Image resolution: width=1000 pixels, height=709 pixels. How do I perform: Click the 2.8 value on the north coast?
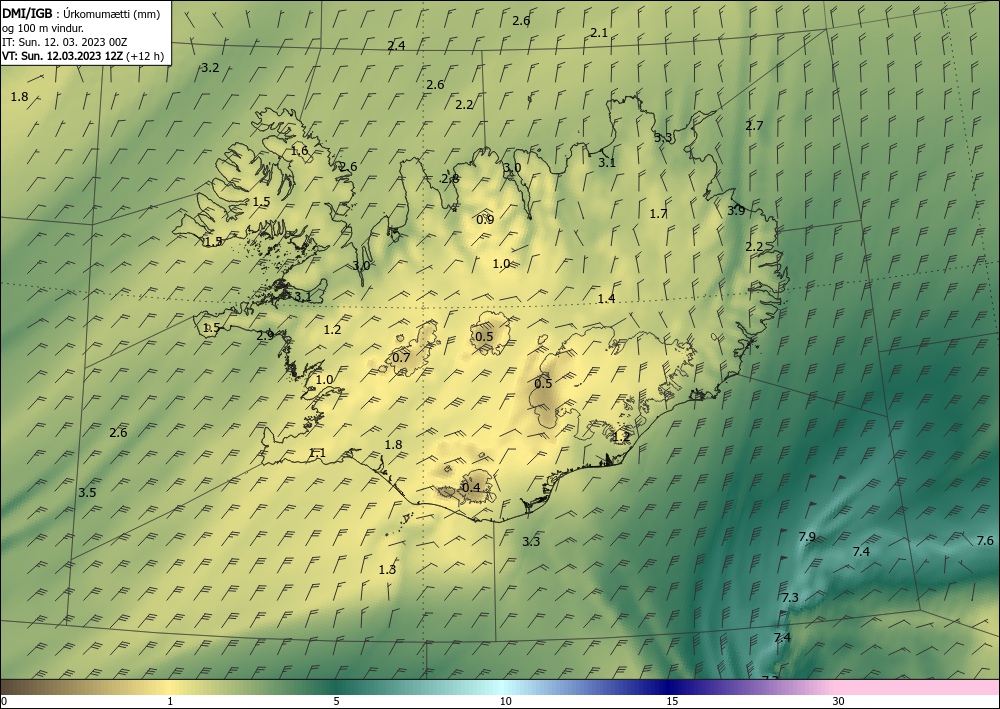point(450,179)
